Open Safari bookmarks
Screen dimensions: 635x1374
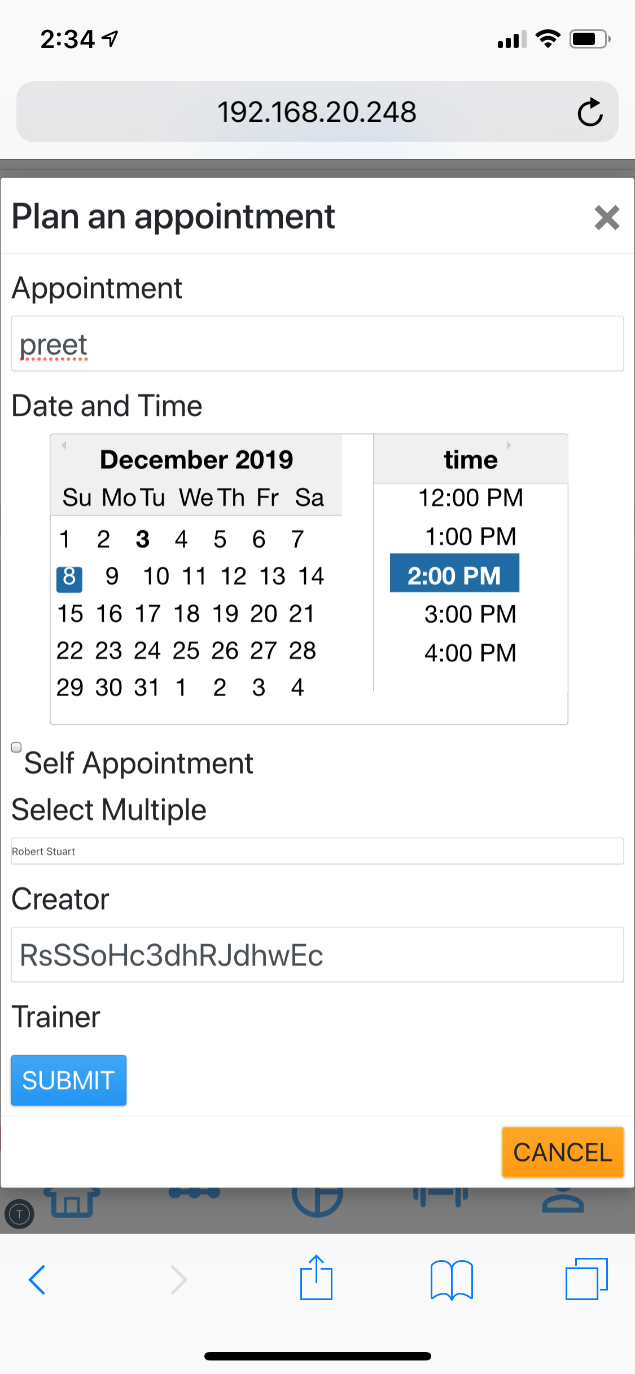coord(451,1279)
